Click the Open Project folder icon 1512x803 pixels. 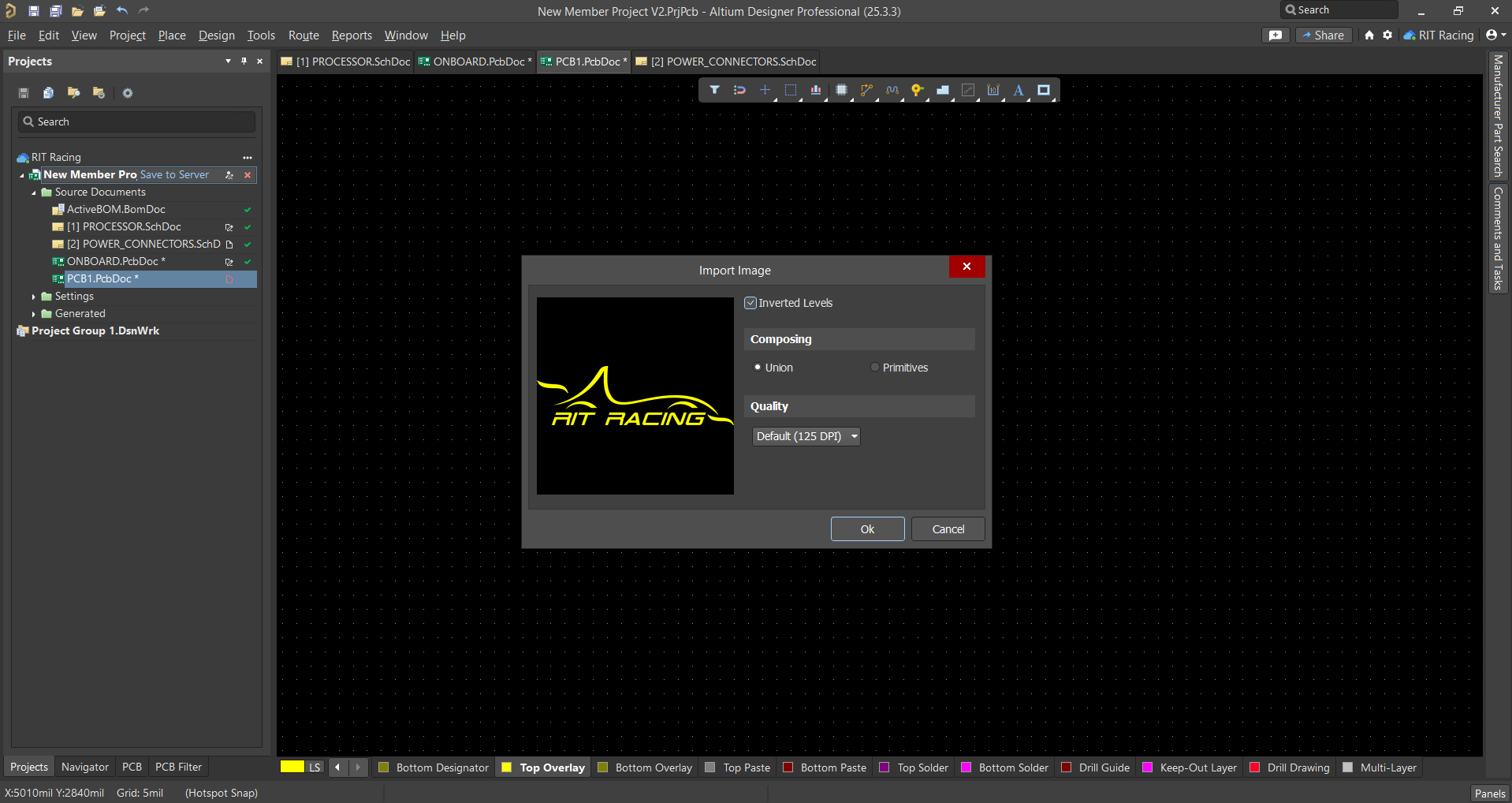(99, 11)
